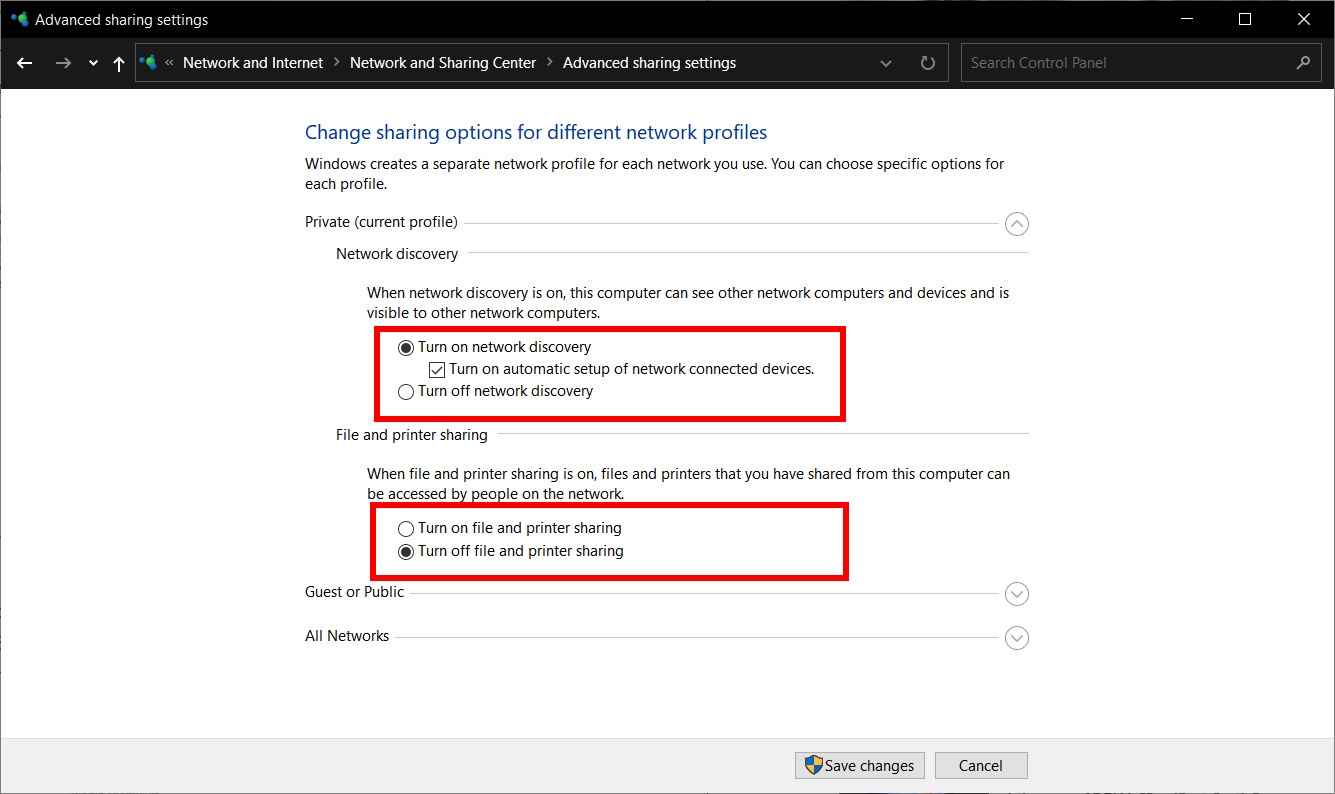Viewport: 1335px width, 794px height.
Task: Toggle automatic setup of network connected devices
Action: (621, 369)
